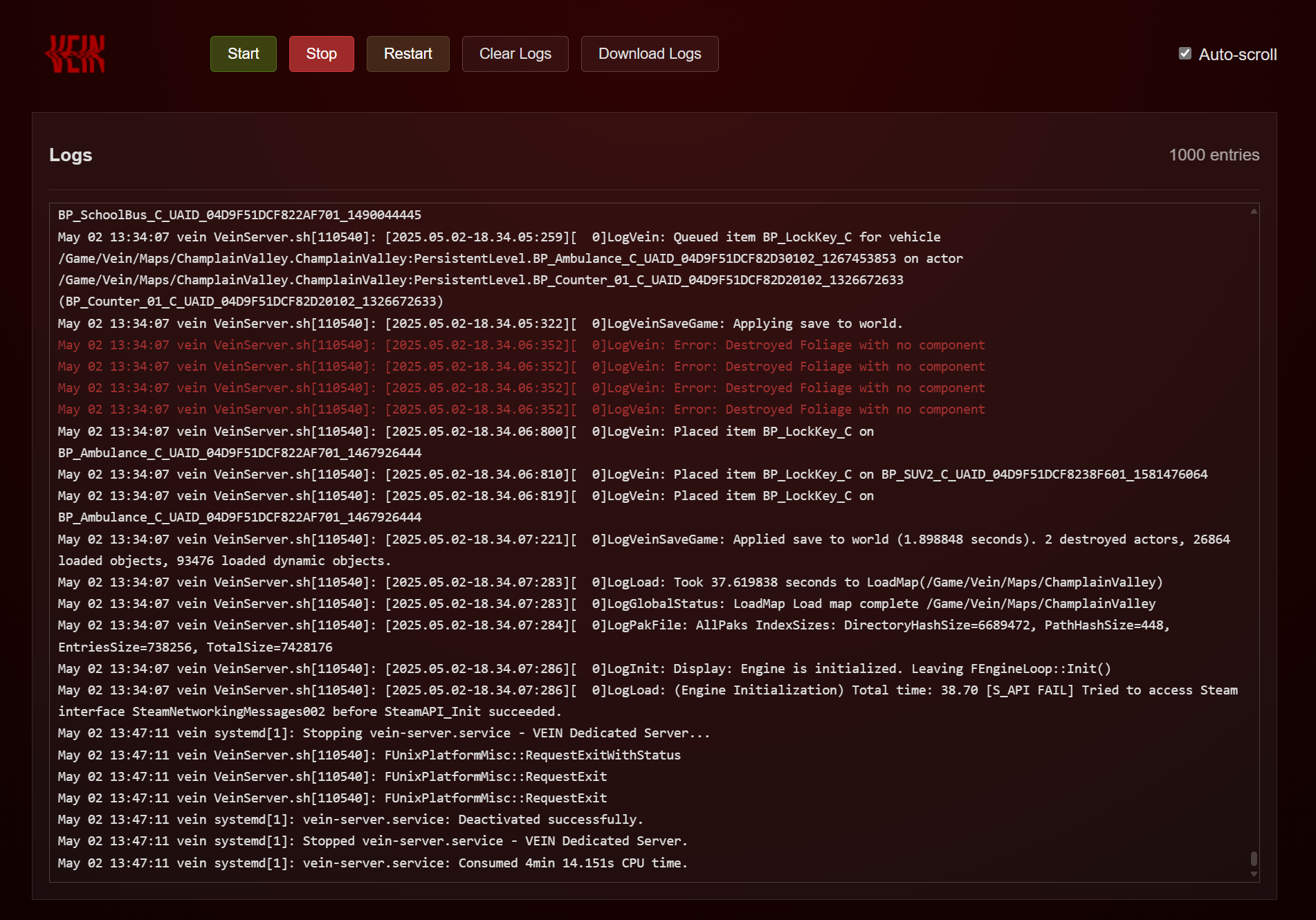
Task: Click the VEIN logo
Action: (x=75, y=54)
